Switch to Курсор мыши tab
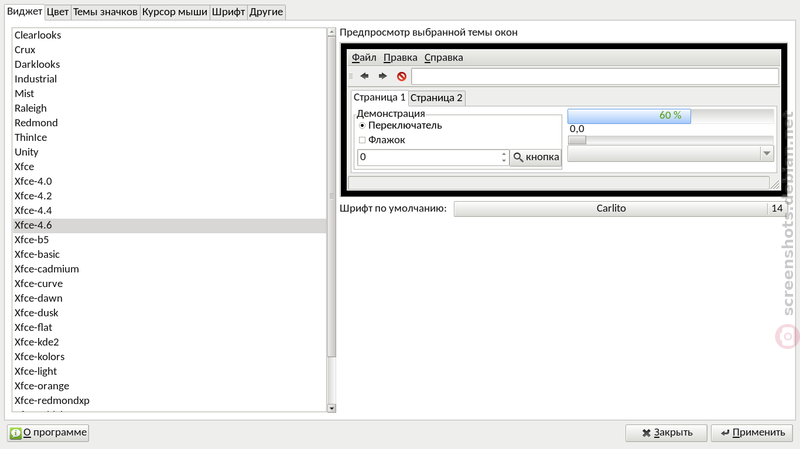This screenshot has height=449, width=800. pos(174,12)
